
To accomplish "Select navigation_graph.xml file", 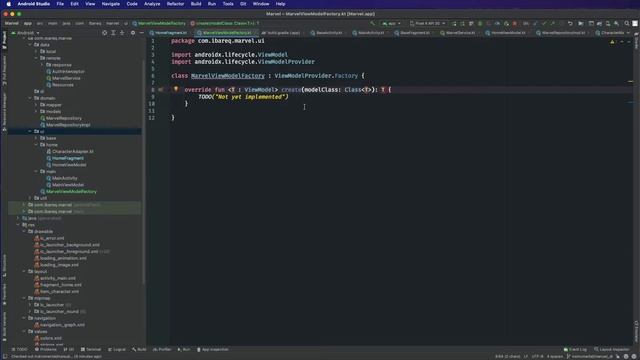I will point(60,325).
